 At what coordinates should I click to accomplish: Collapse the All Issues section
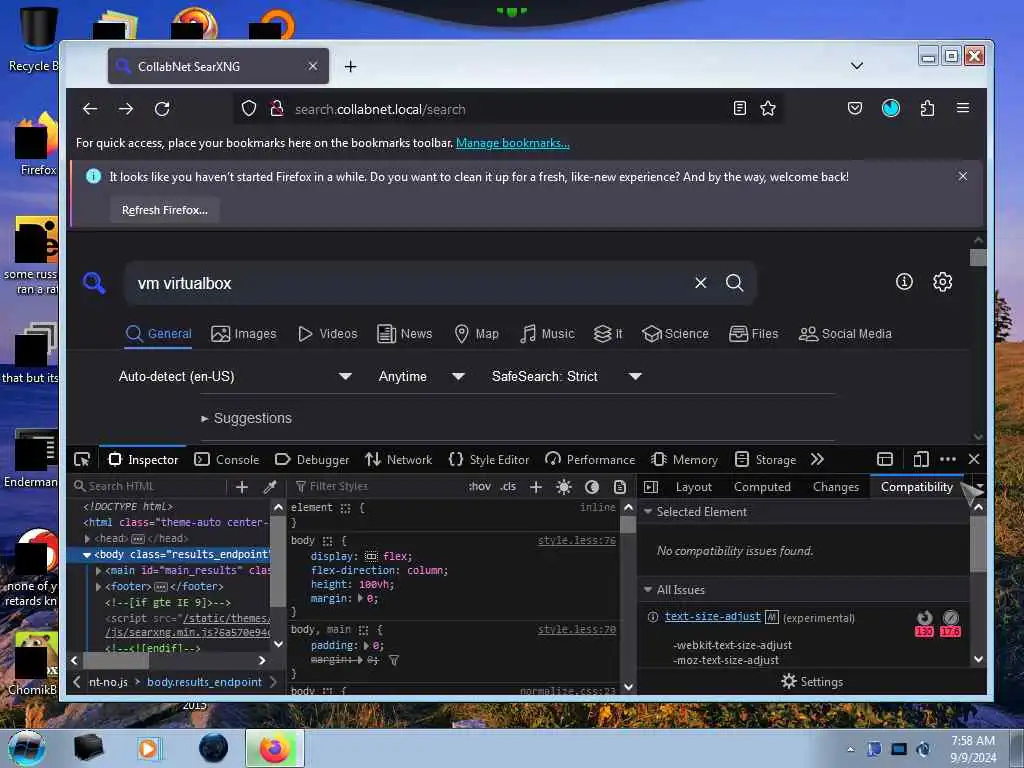(648, 590)
